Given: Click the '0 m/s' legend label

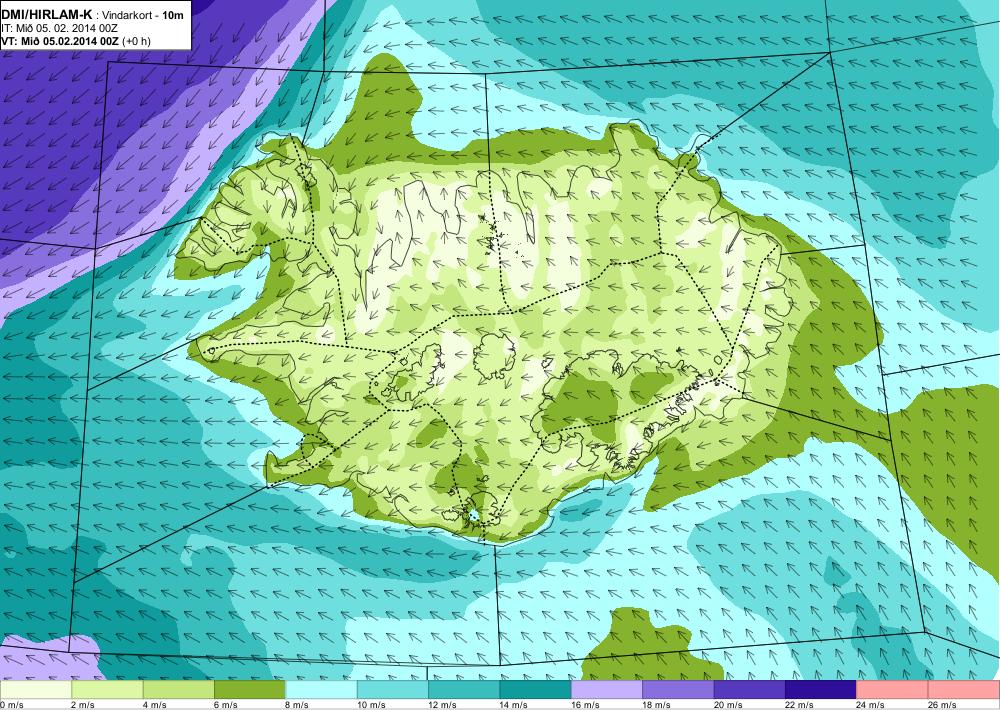Looking at the screenshot, I should click(x=12, y=704).
